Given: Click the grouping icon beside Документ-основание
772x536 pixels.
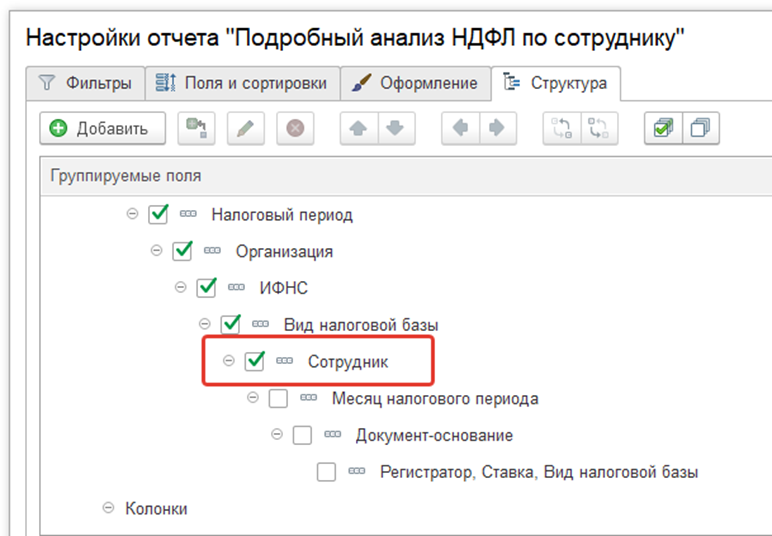Looking at the screenshot, I should point(333,434).
